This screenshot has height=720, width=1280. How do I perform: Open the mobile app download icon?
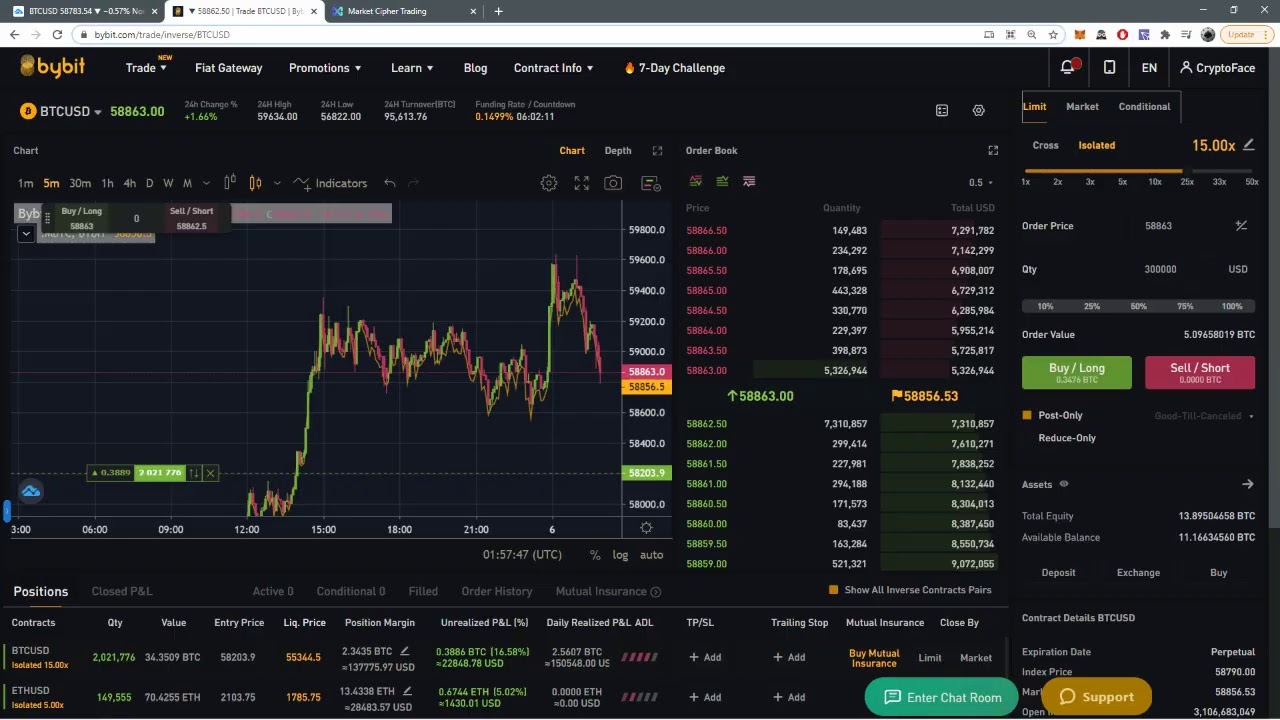pos(1109,67)
